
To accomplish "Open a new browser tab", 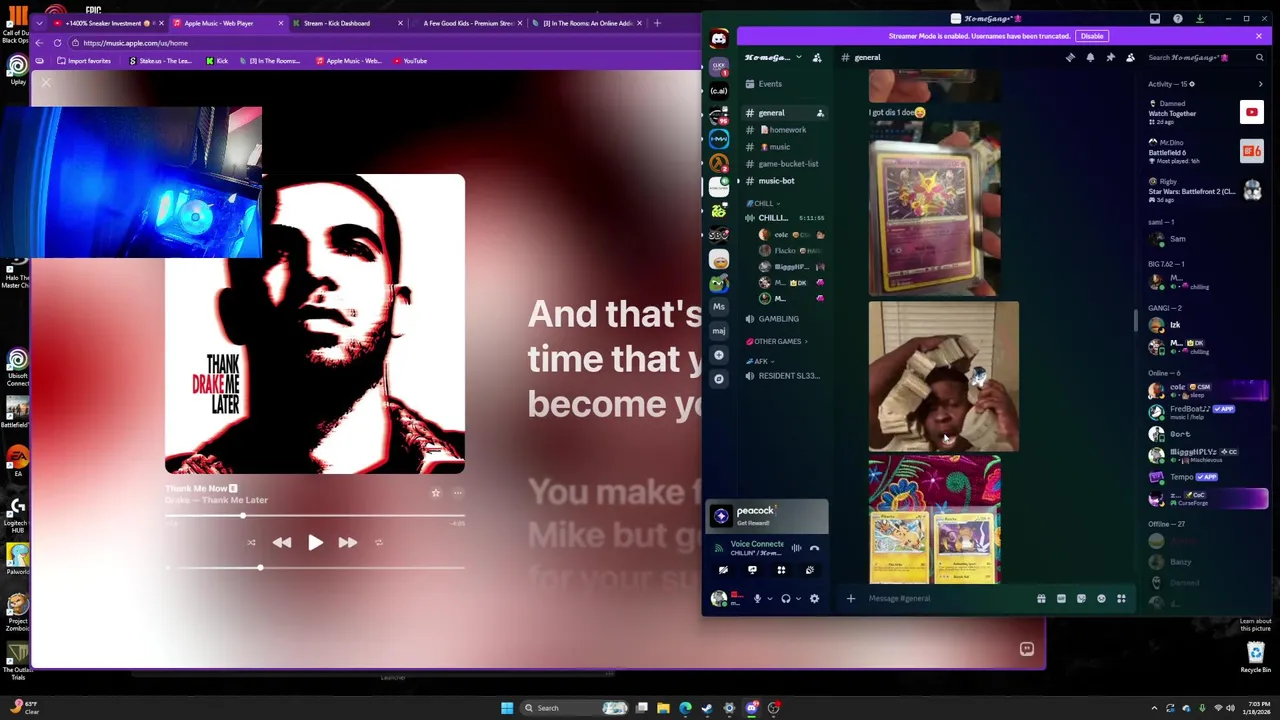I will pos(657,23).
